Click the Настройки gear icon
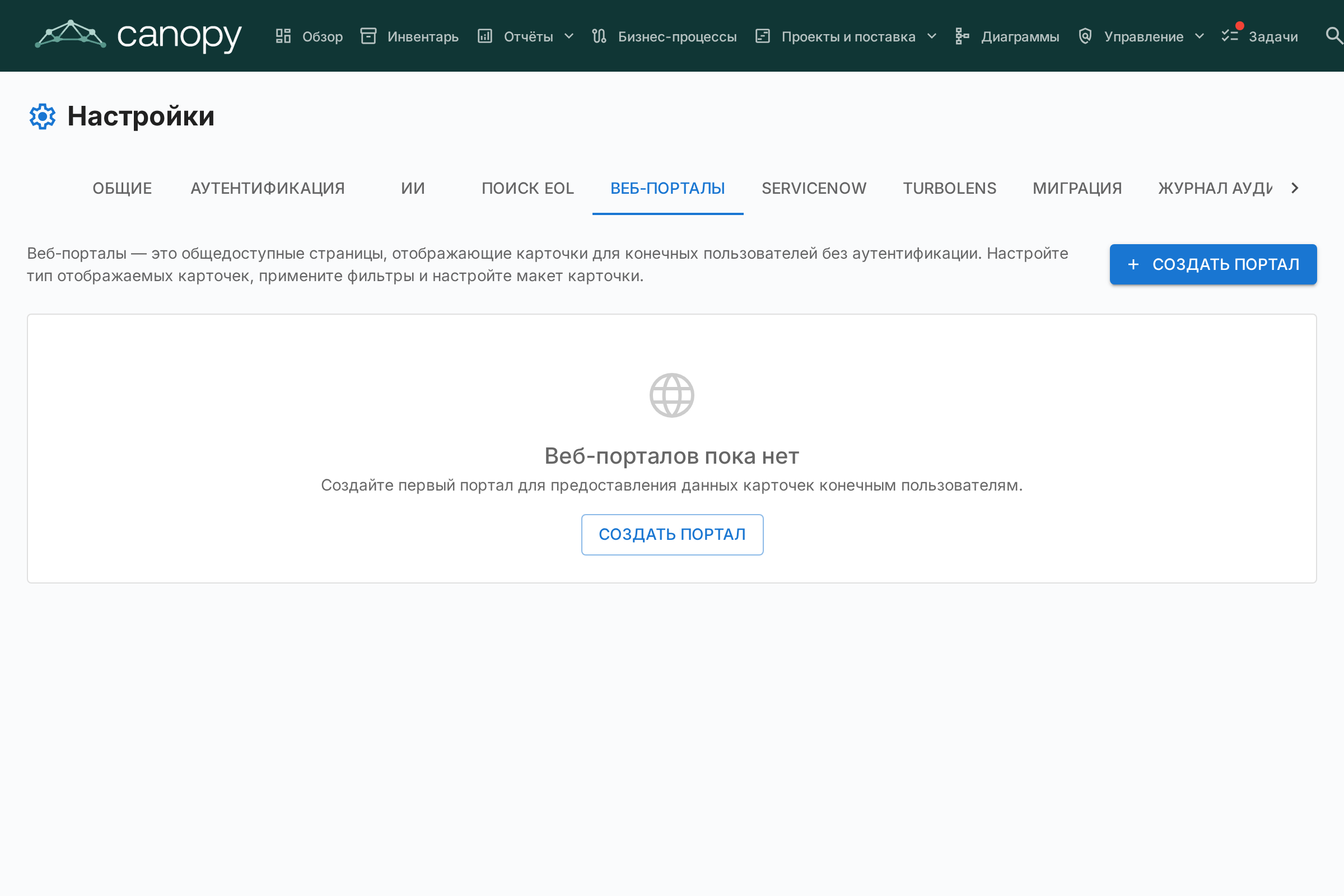Screen dimensions: 1344x896 tap(43, 116)
